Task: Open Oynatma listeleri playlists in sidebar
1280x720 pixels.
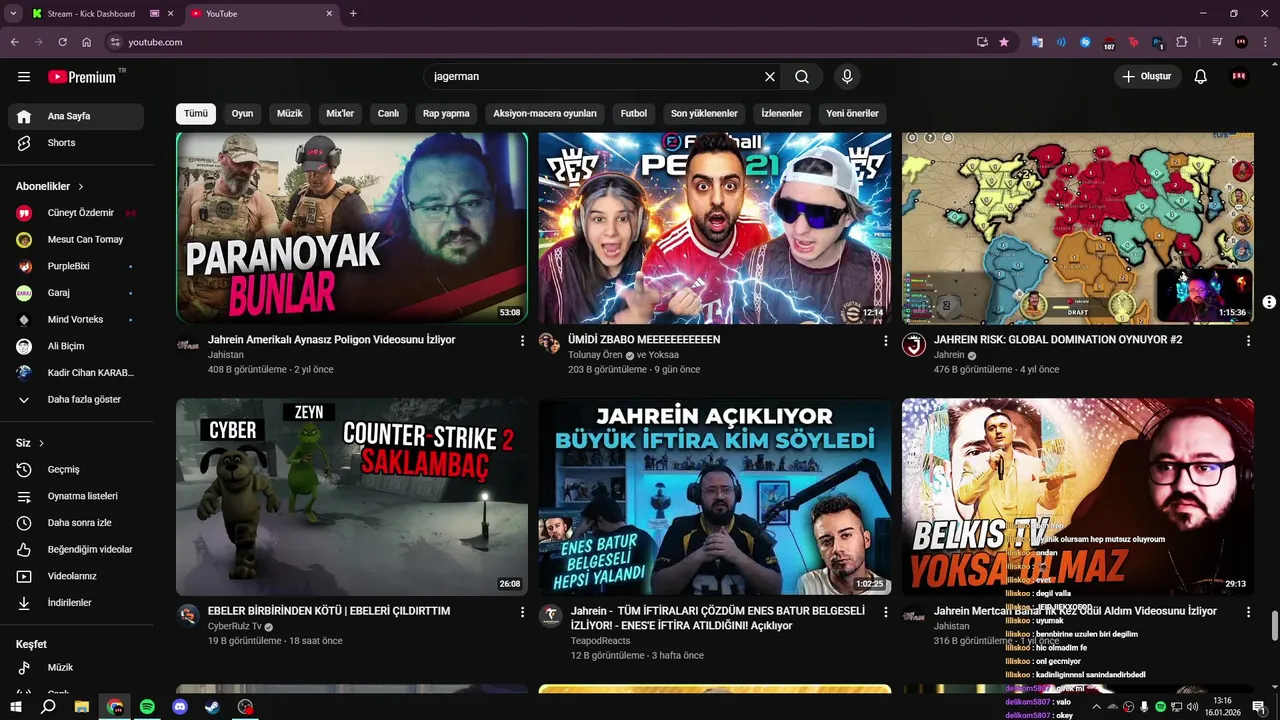Action: [x=76, y=496]
